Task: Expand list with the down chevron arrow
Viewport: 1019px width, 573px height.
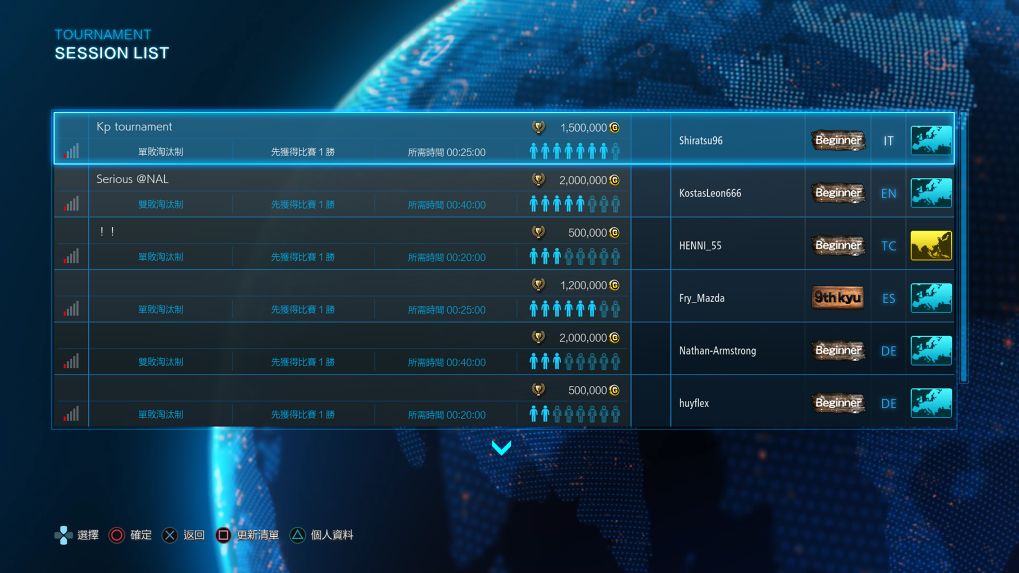Action: click(x=502, y=448)
